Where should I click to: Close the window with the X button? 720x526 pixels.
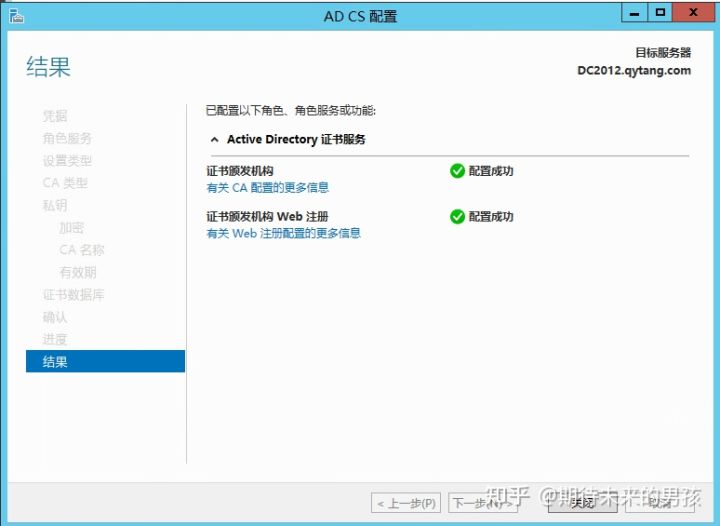coord(693,13)
